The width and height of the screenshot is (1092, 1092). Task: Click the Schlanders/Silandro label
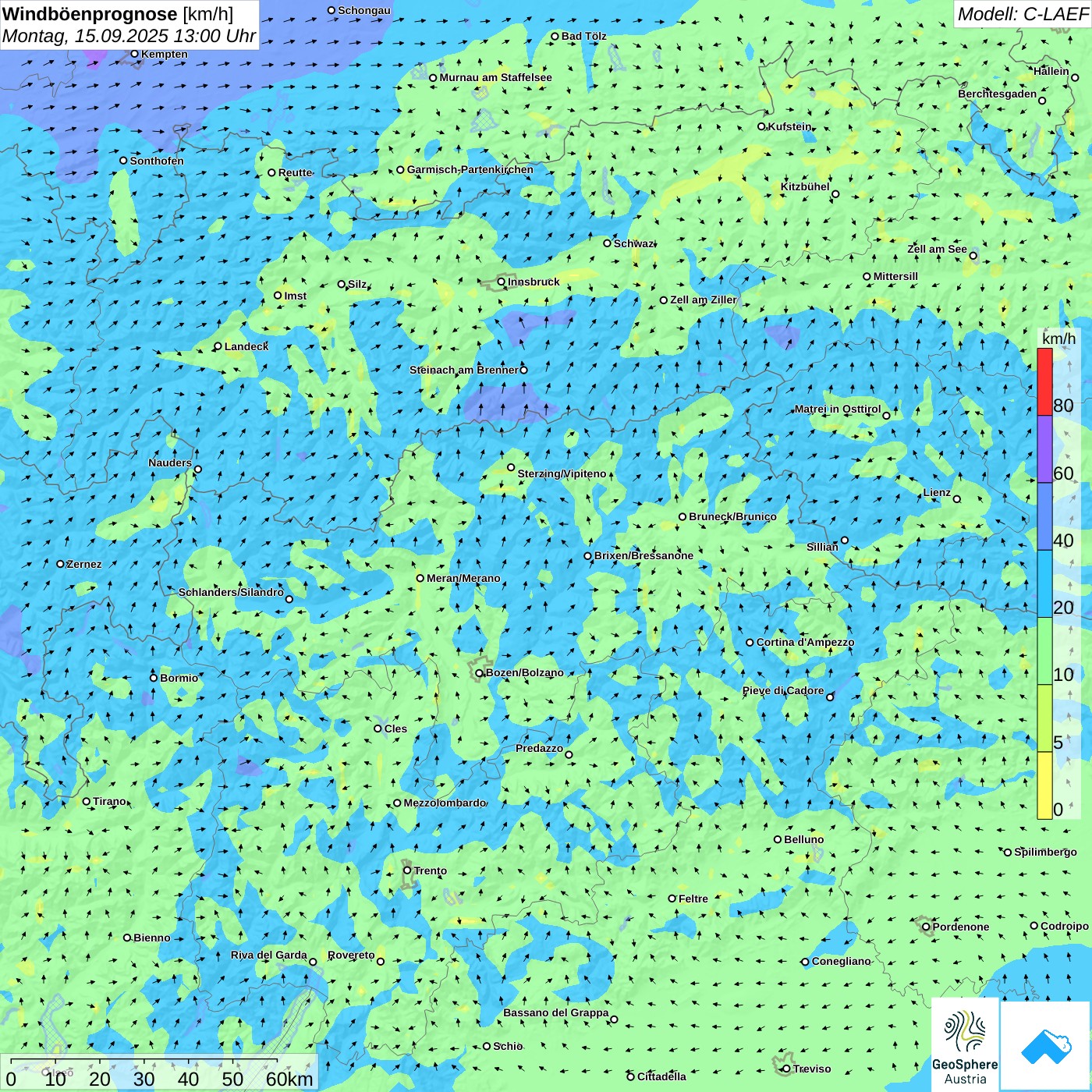[x=231, y=592]
